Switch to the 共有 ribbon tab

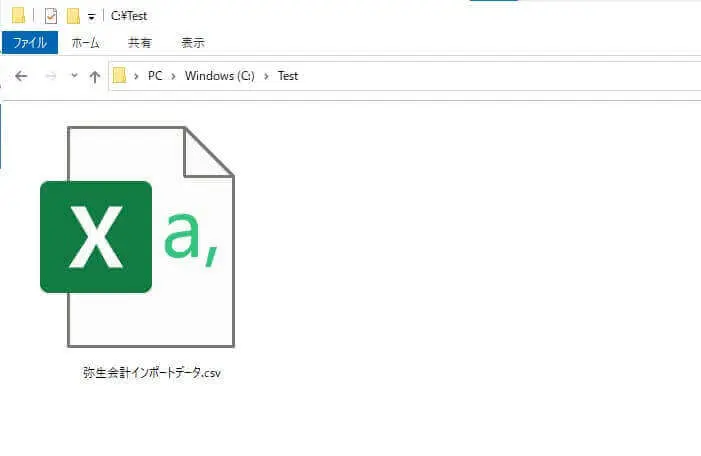pyautogui.click(x=140, y=42)
